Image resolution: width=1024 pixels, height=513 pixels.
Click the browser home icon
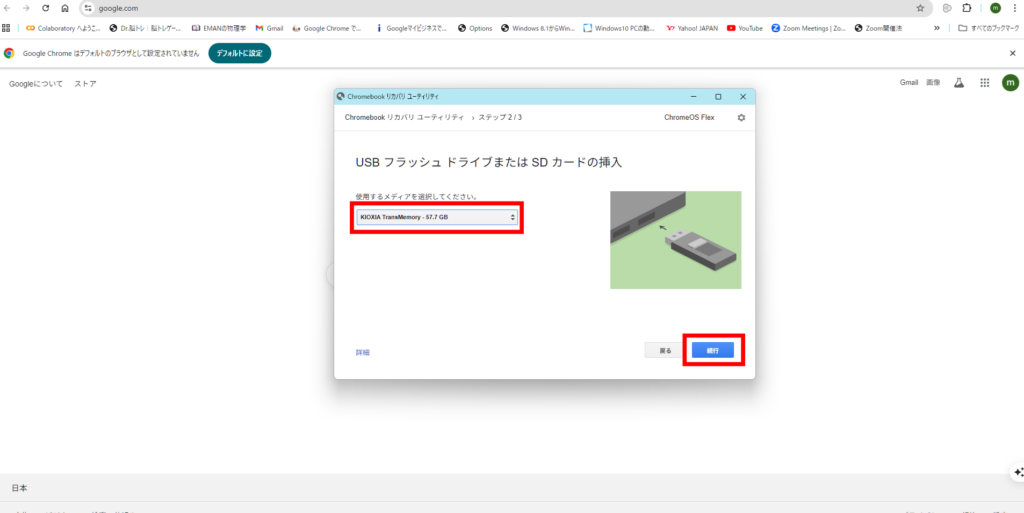tap(65, 8)
